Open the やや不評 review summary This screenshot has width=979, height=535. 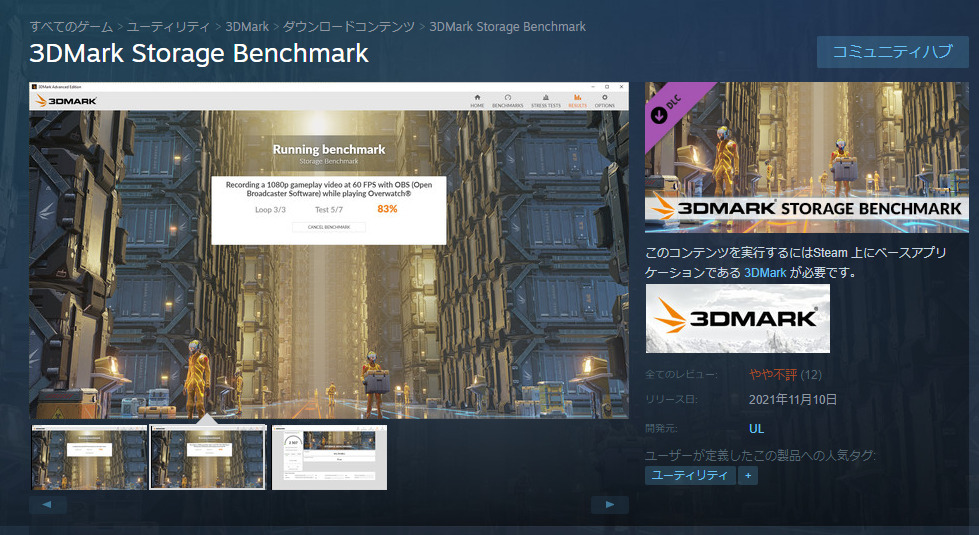pyautogui.click(x=773, y=375)
